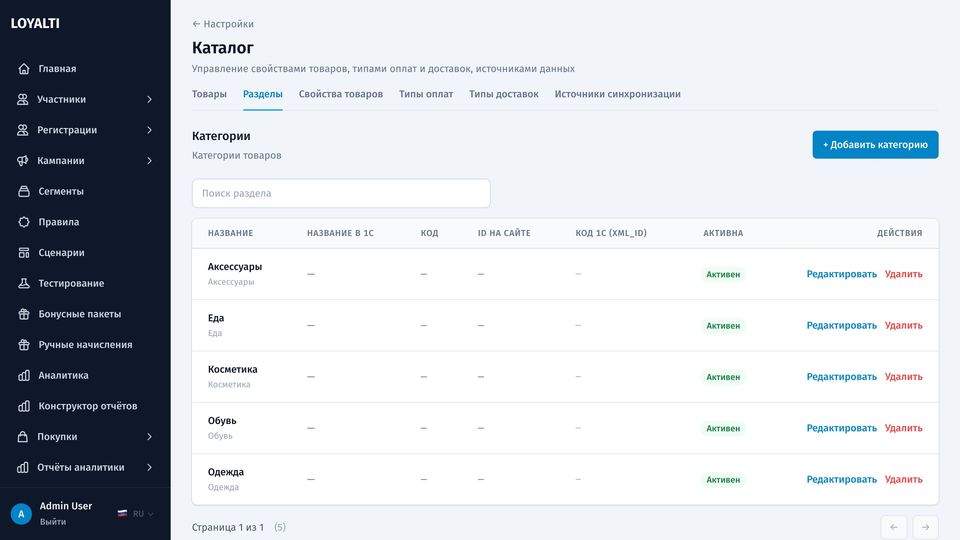Edit the Аксессуары category
This screenshot has height=540, width=960.
tap(841, 274)
